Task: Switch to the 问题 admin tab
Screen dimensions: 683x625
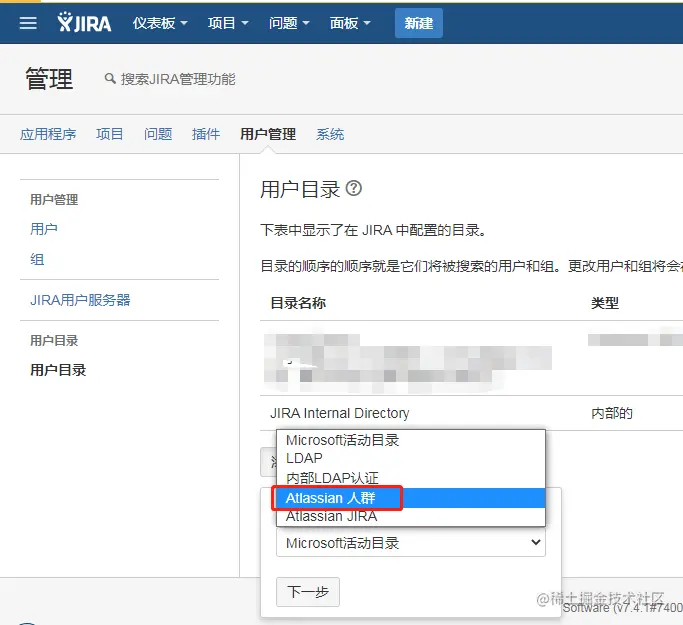Action: click(x=158, y=134)
